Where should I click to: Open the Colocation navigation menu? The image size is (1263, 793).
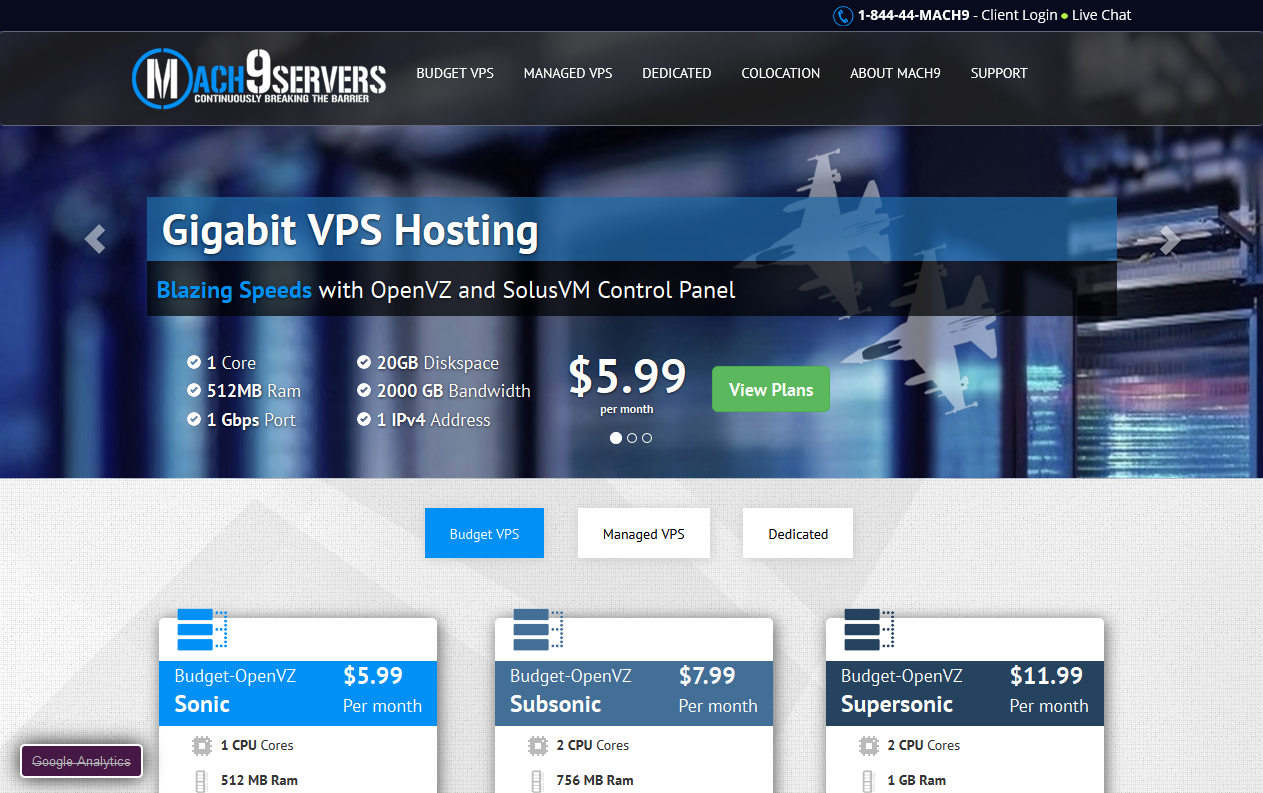(781, 73)
